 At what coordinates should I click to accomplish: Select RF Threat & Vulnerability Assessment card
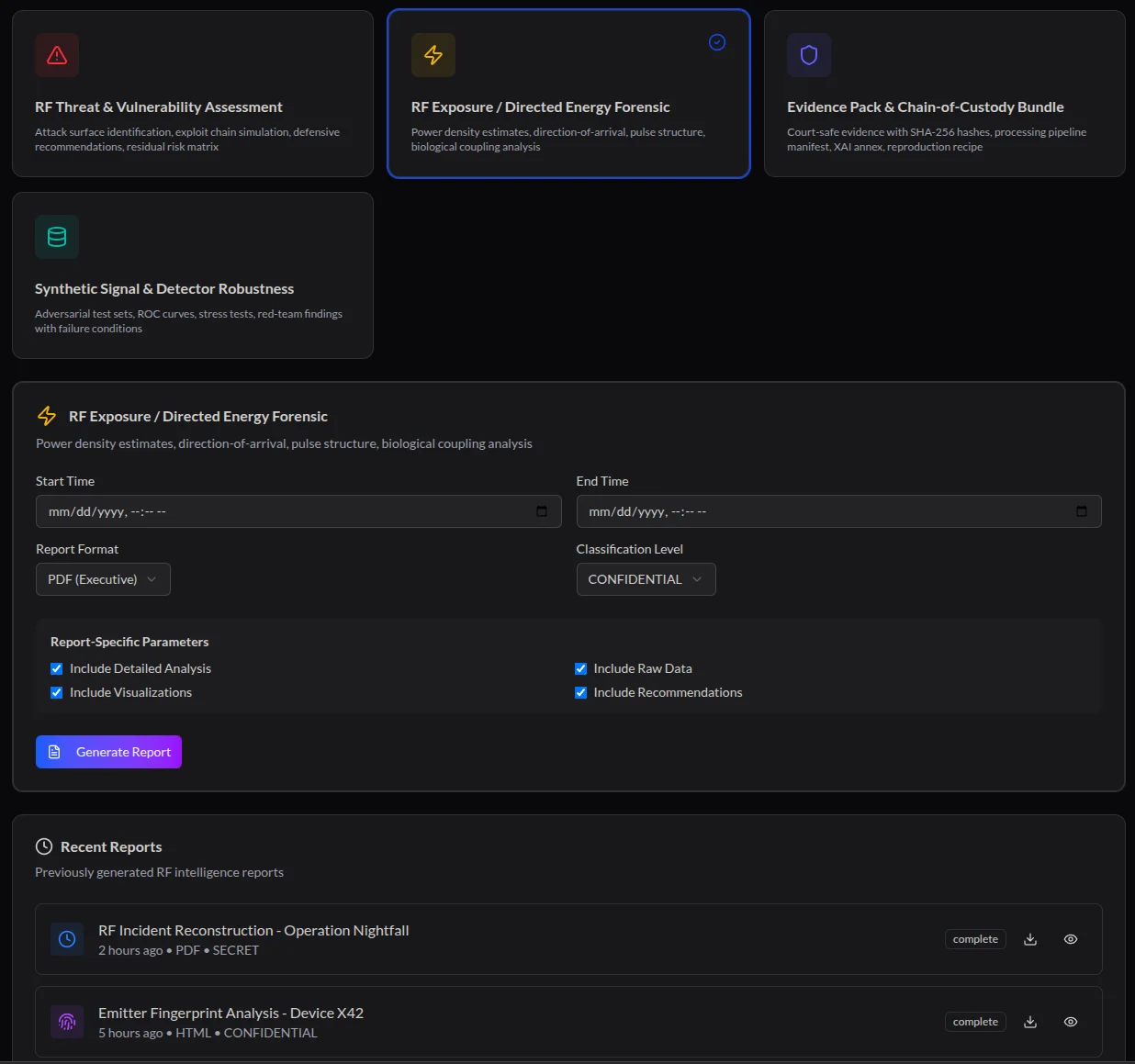193,94
